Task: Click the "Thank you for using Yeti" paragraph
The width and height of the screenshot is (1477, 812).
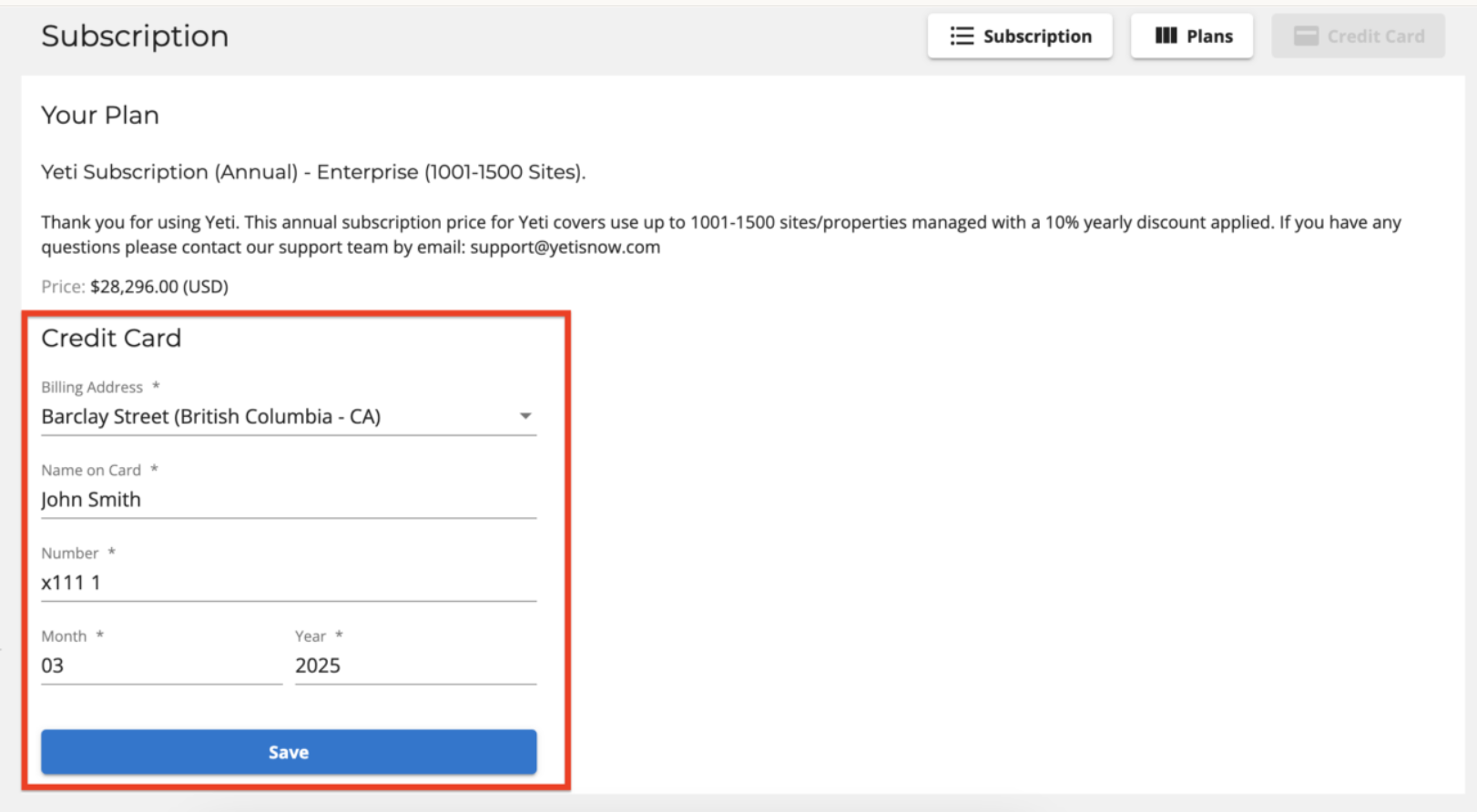Action: click(721, 235)
